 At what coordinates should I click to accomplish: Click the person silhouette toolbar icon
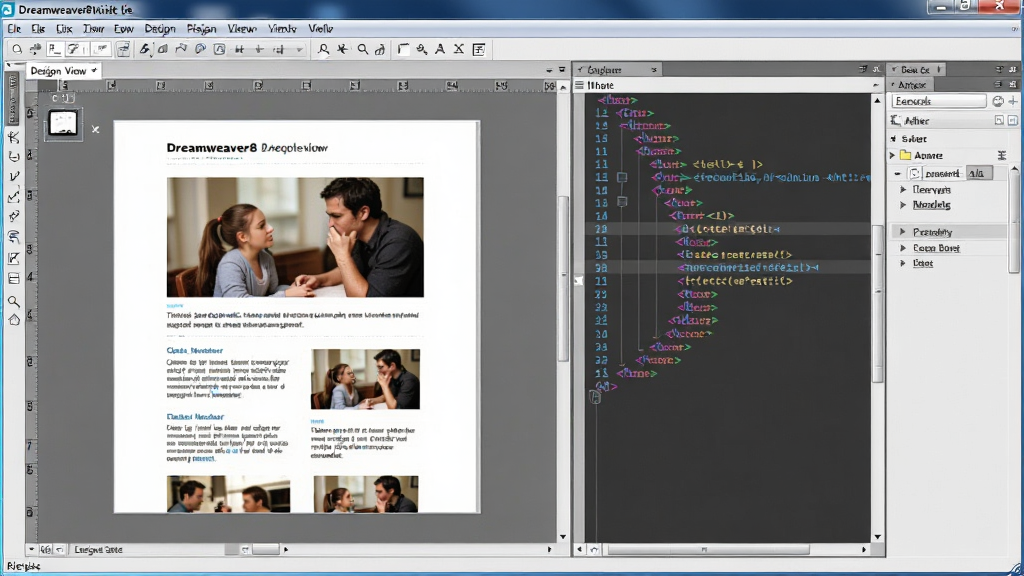click(x=323, y=50)
